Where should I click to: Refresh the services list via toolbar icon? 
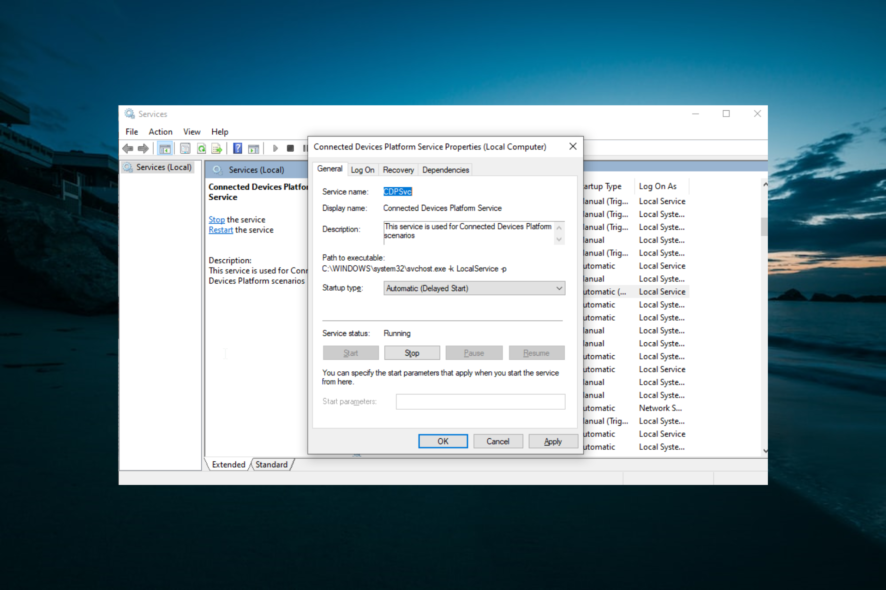pyautogui.click(x=201, y=149)
